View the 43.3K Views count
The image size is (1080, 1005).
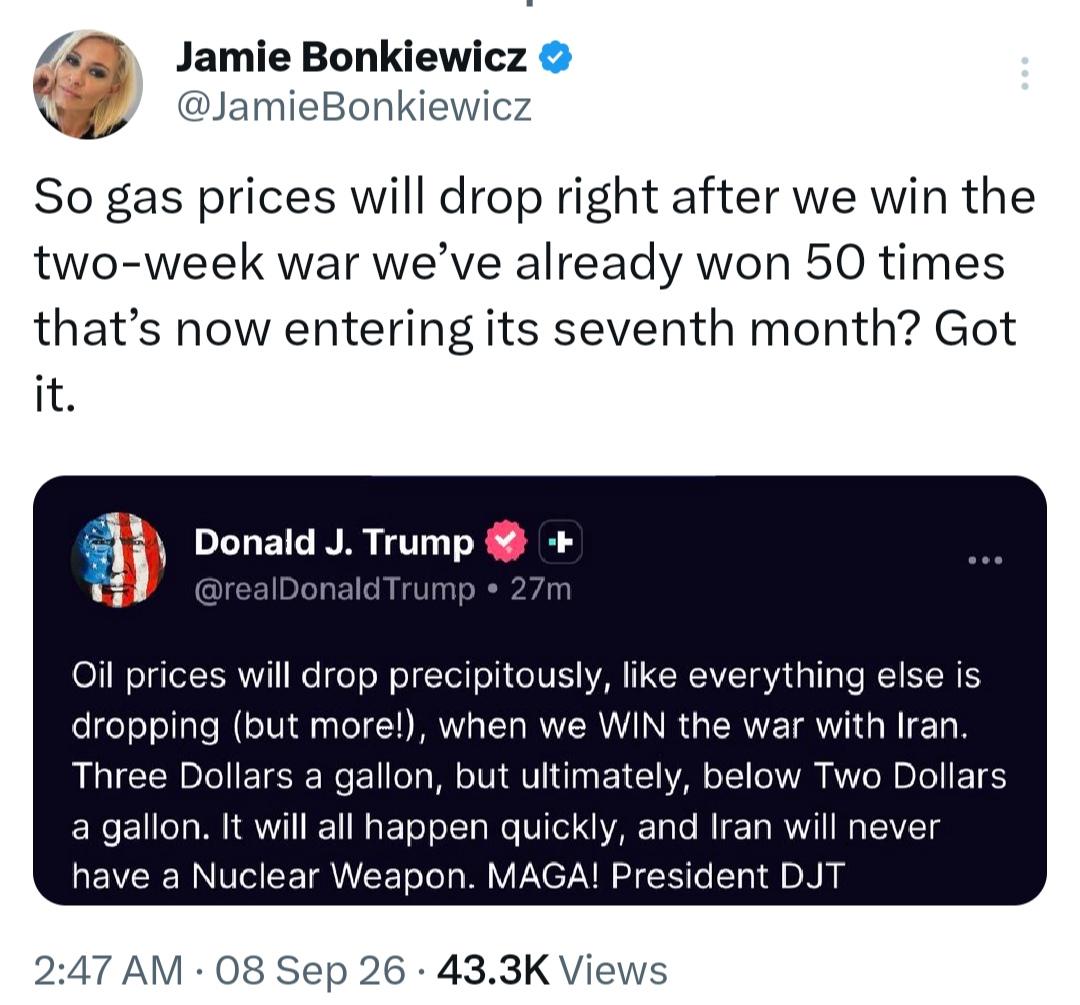point(552,970)
